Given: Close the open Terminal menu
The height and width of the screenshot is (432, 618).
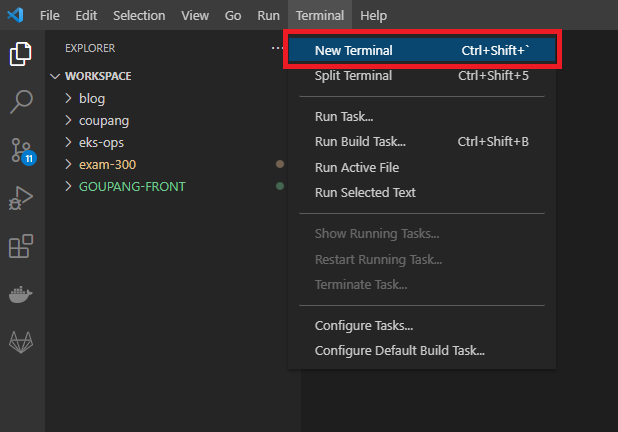Looking at the screenshot, I should tap(320, 15).
